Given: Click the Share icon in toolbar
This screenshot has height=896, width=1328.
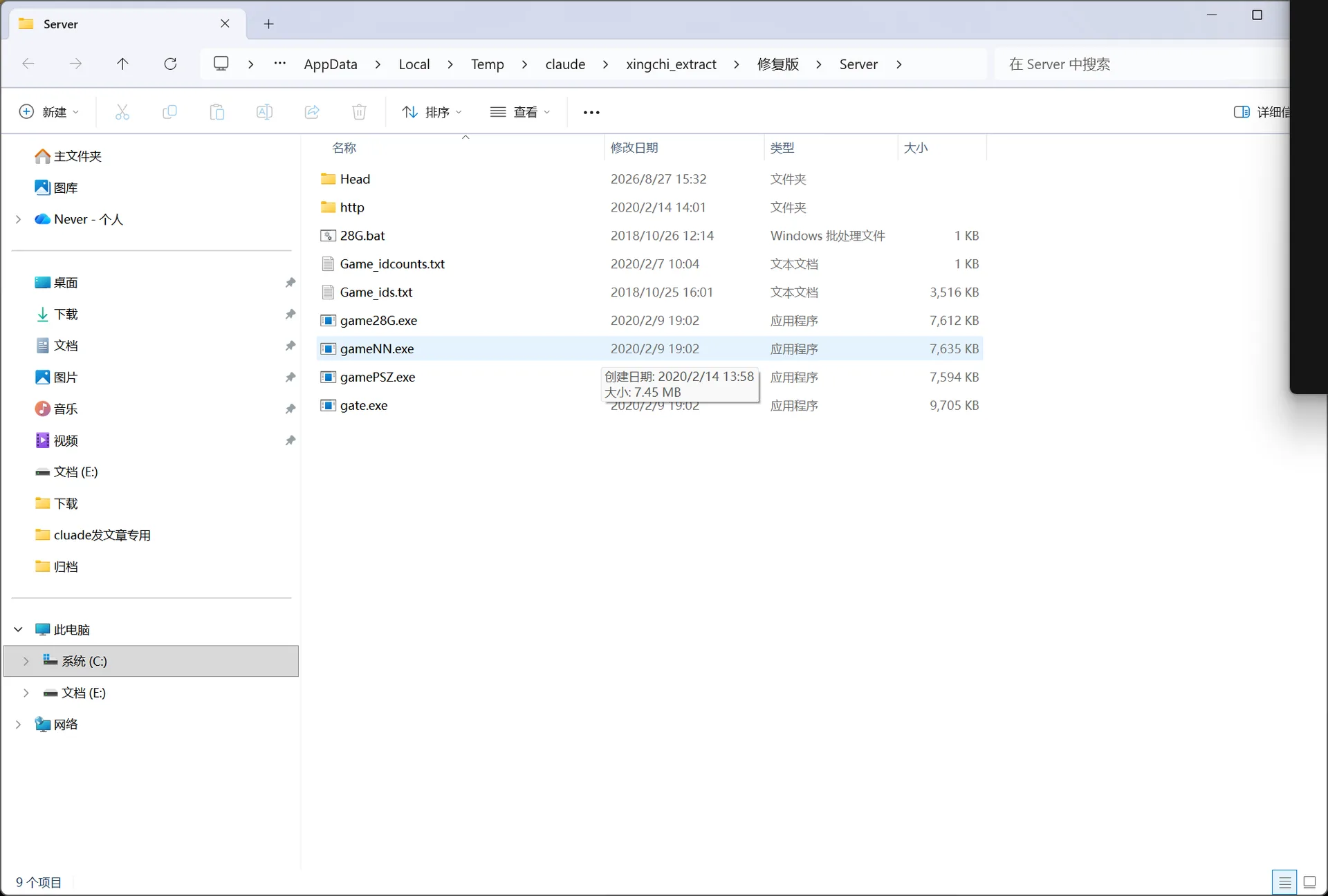Looking at the screenshot, I should click(312, 112).
